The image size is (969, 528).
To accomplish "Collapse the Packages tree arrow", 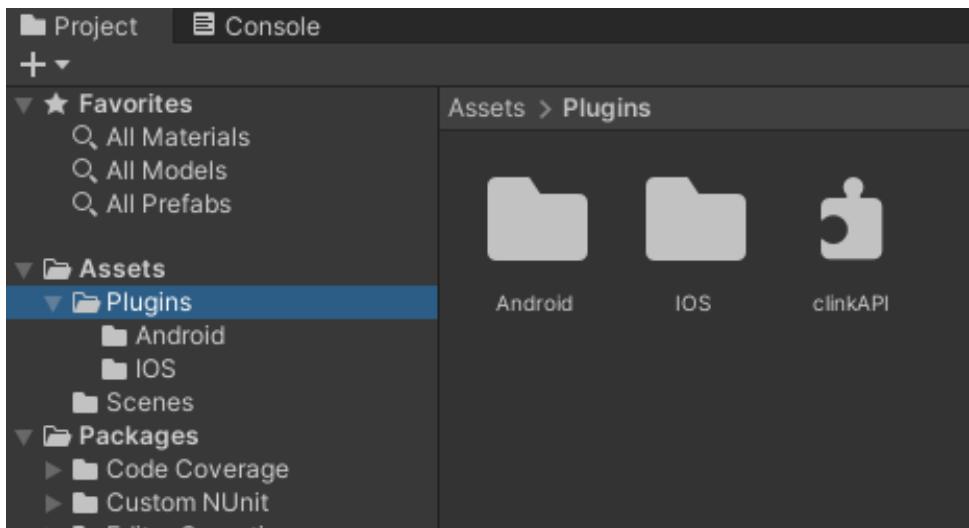I will pos(24,437).
